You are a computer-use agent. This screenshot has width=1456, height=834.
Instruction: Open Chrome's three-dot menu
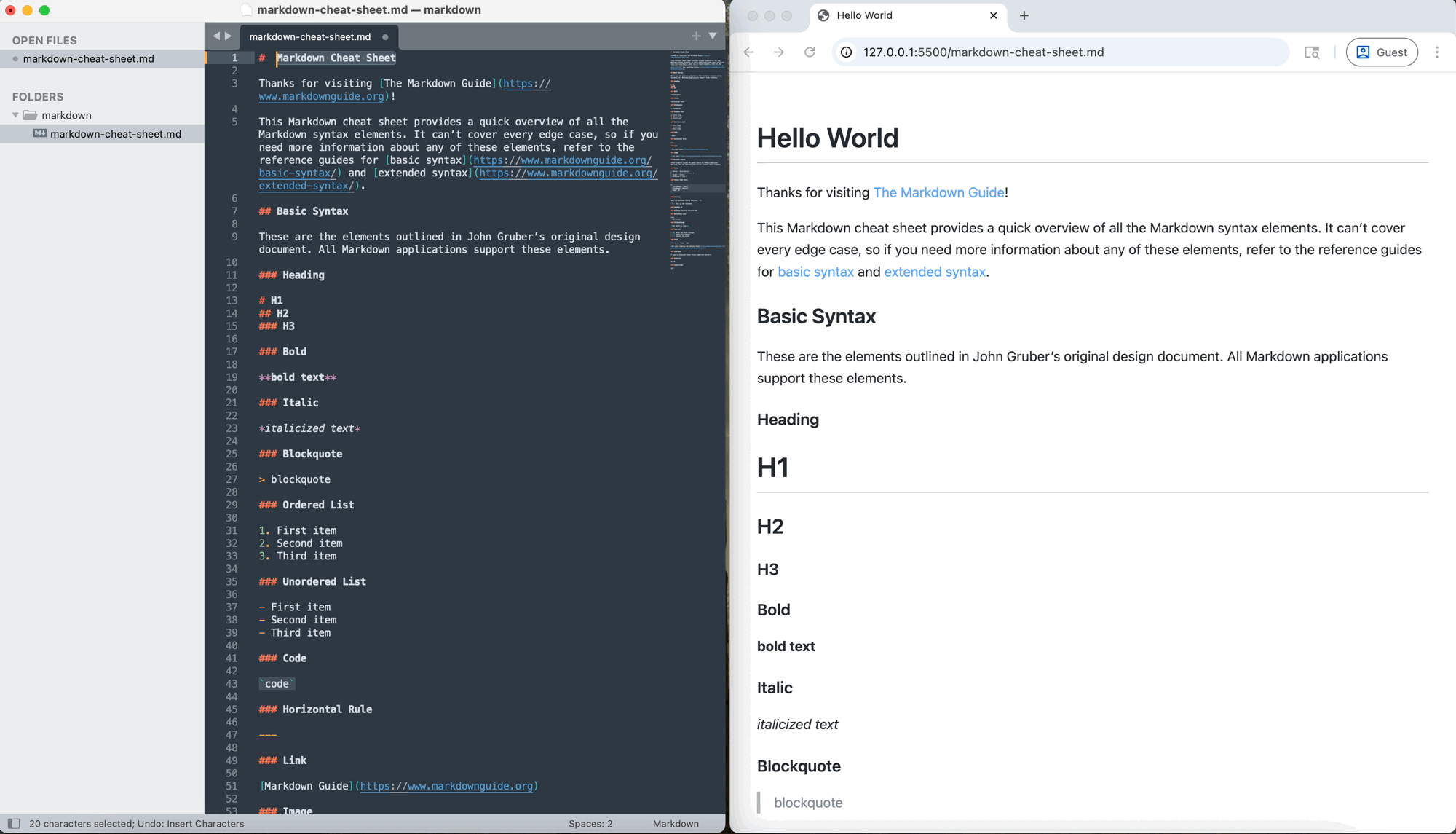point(1436,52)
